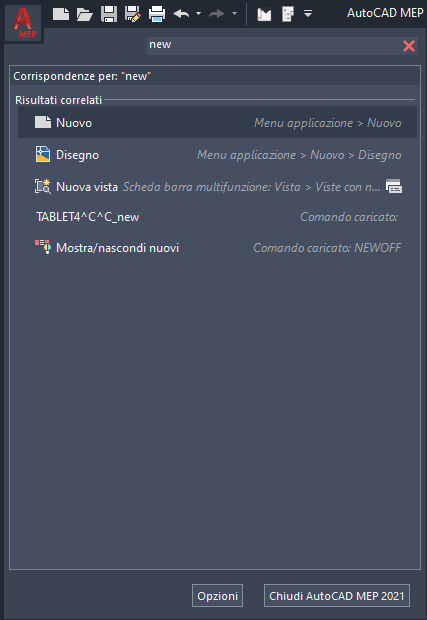427x620 pixels.
Task: Expand the Undo history dropdown arrow
Action: pos(198,14)
